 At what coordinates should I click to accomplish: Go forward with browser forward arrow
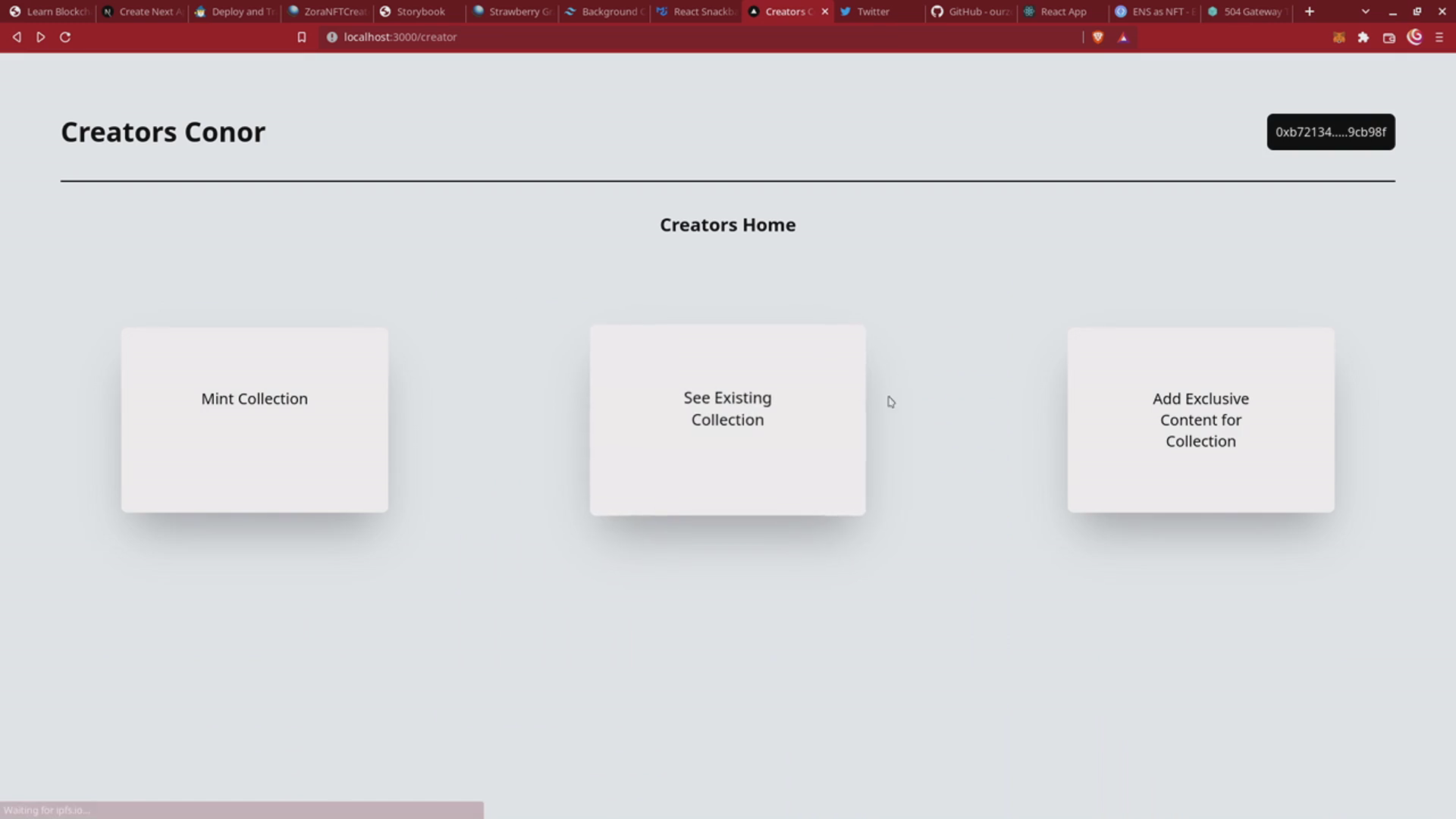point(41,37)
